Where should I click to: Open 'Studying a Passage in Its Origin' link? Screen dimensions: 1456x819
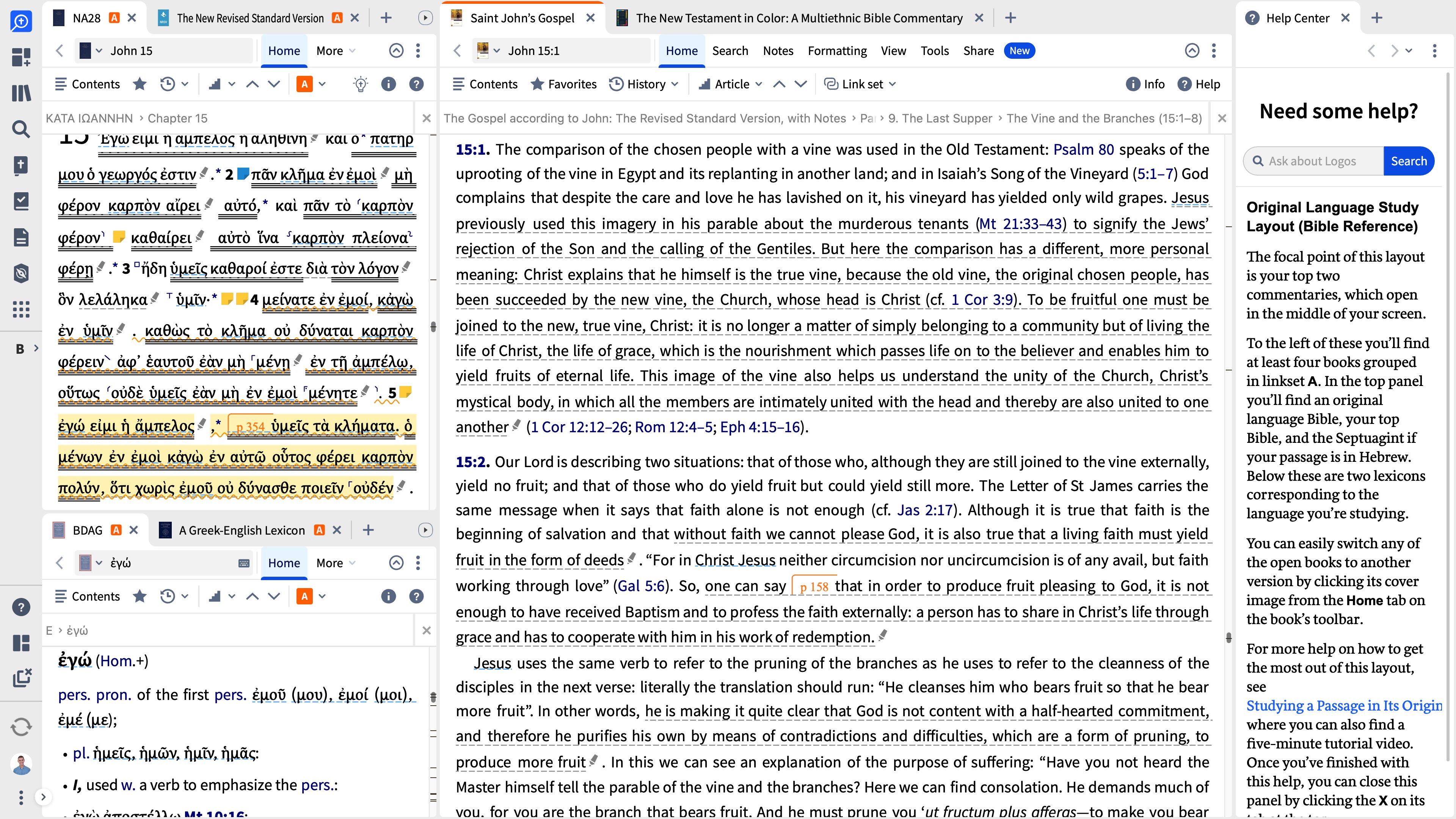(x=1344, y=705)
